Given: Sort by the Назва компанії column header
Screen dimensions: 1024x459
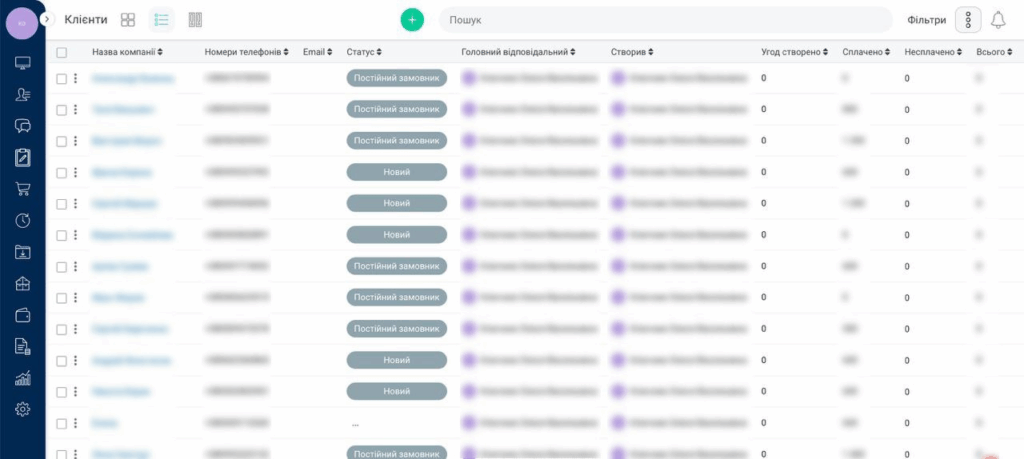Looking at the screenshot, I should 127,52.
